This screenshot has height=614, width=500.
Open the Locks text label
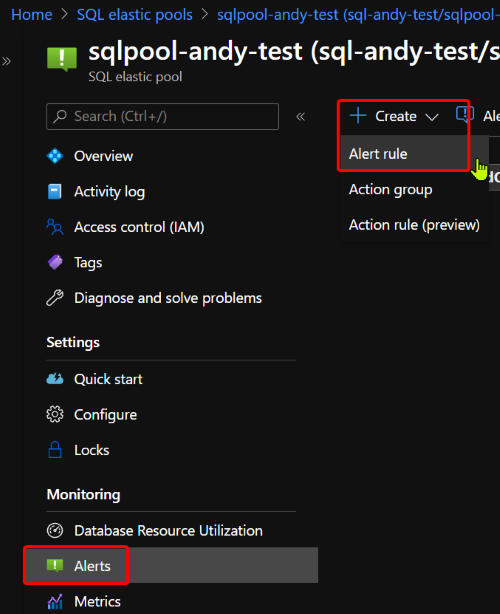[92, 450]
